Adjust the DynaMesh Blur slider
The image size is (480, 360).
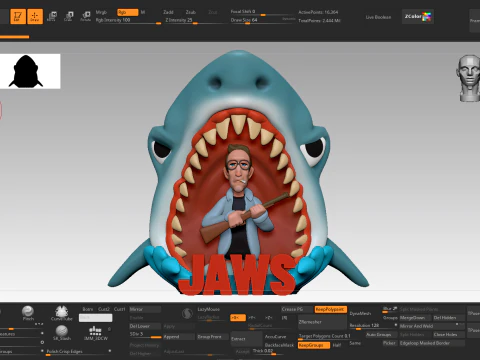(389, 309)
